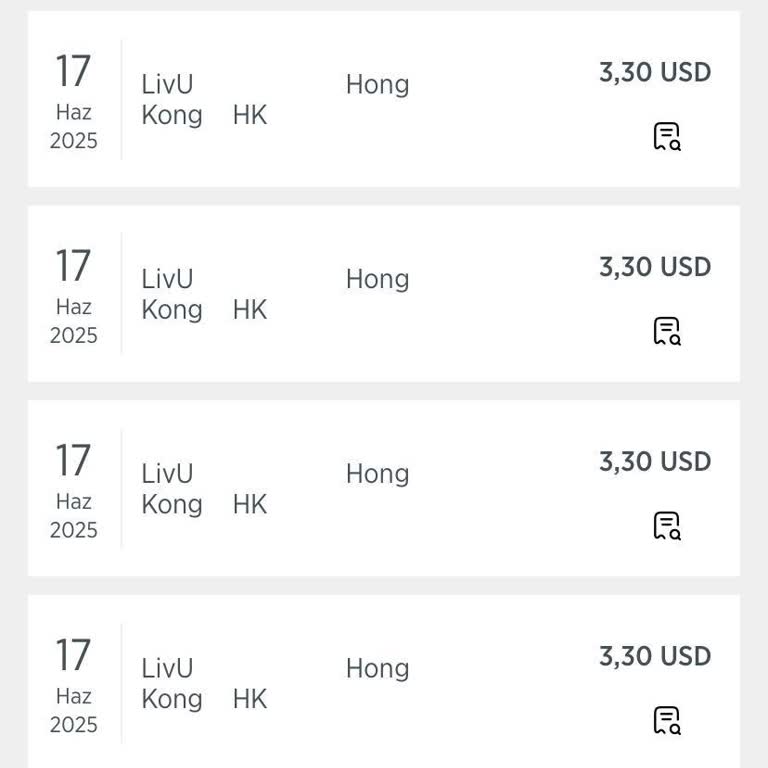Click third transaction's 3,30 USD amount
Image resolution: width=768 pixels, height=768 pixels.
[655, 462]
